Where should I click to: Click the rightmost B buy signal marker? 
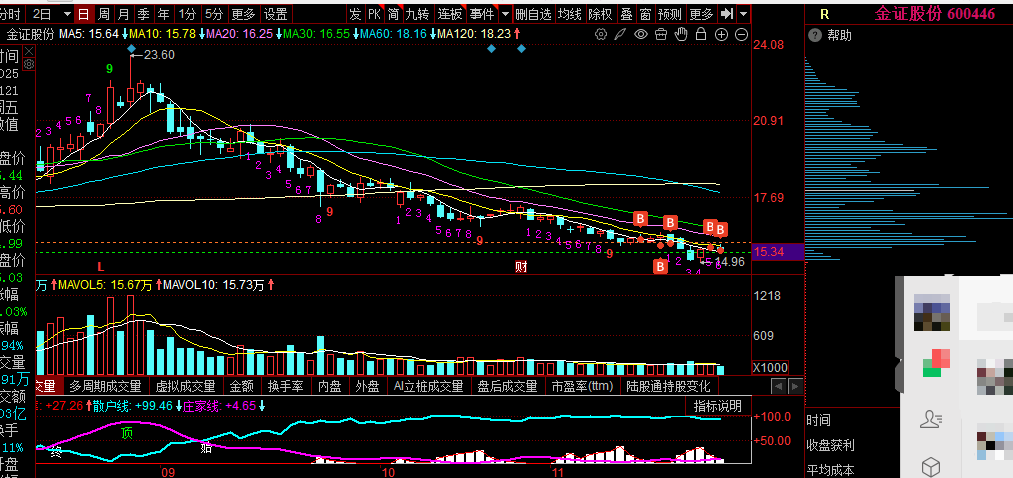point(721,229)
